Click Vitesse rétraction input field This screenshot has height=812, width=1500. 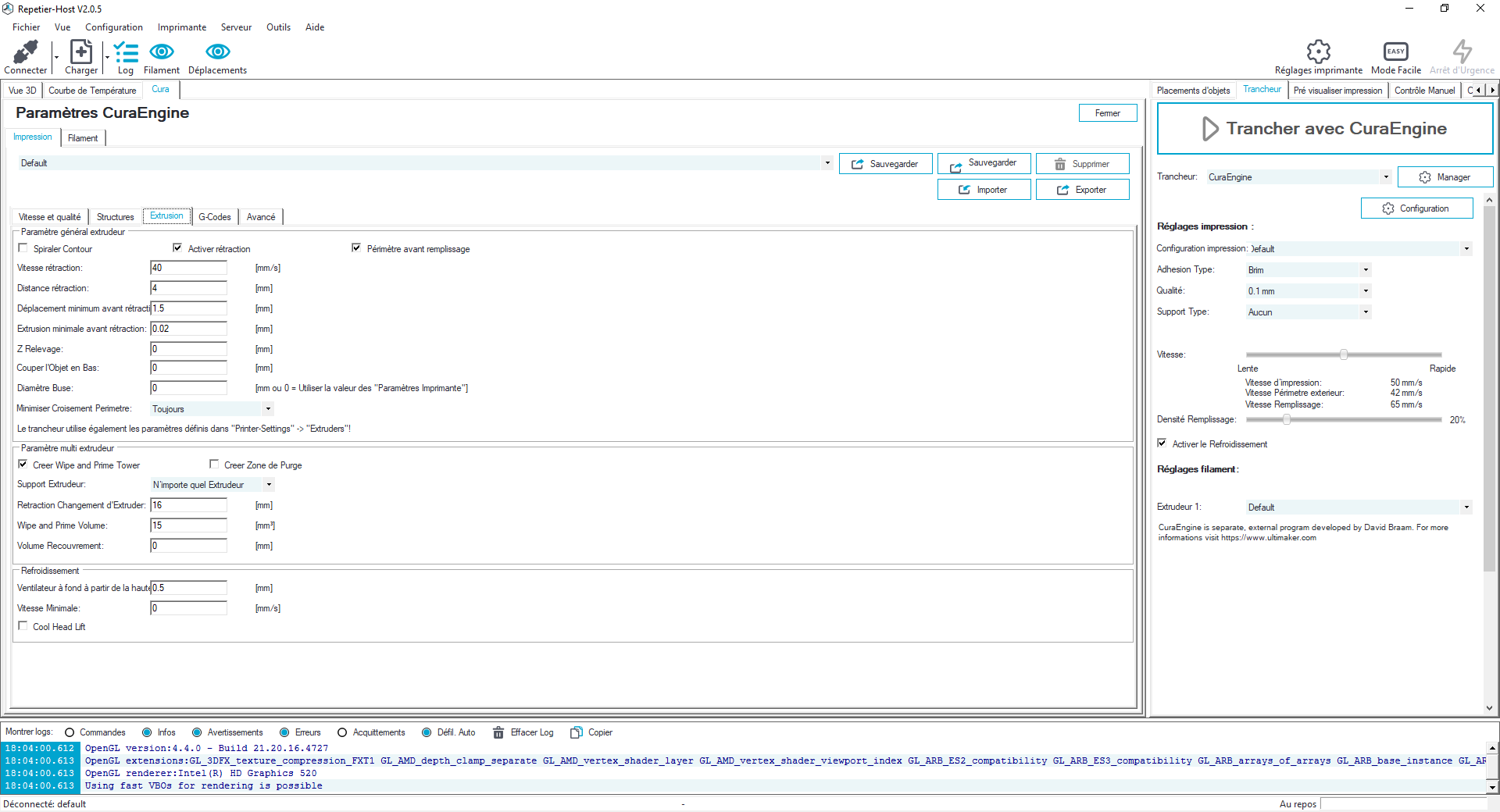click(x=188, y=268)
